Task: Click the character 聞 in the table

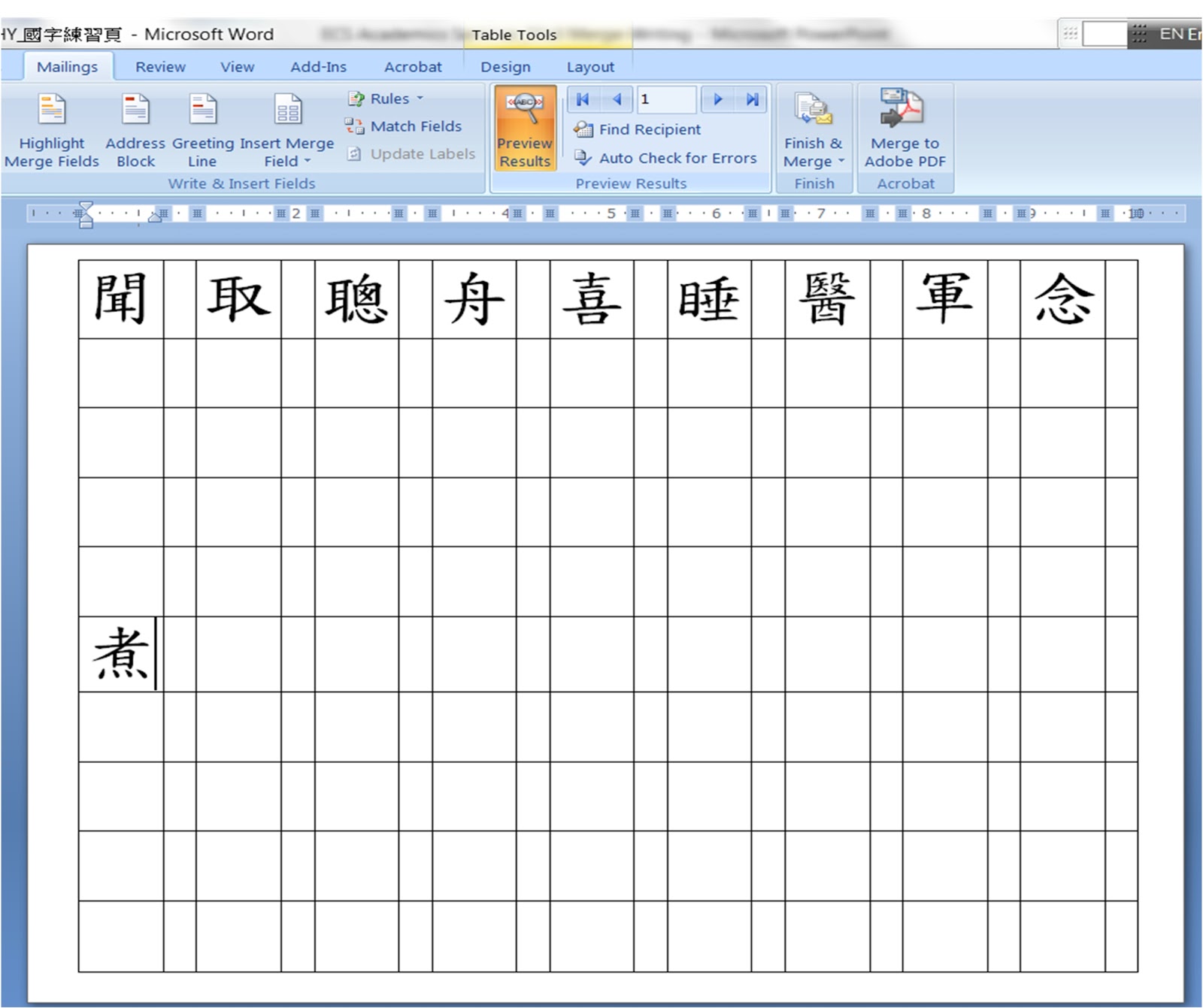Action: 120,299
